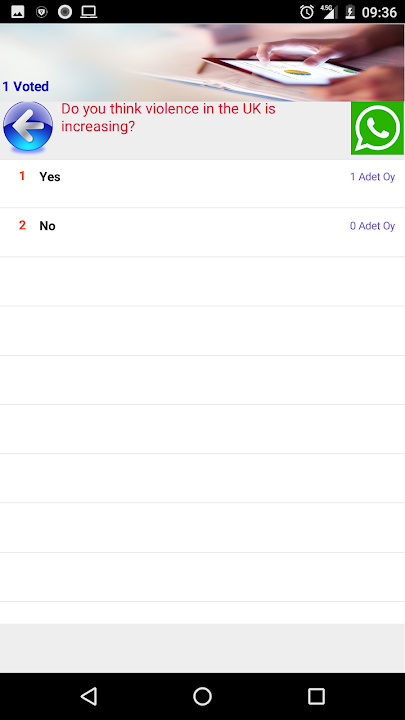Tap the tablet banner image
Viewport: 405px width, 720px height.
coord(202,62)
